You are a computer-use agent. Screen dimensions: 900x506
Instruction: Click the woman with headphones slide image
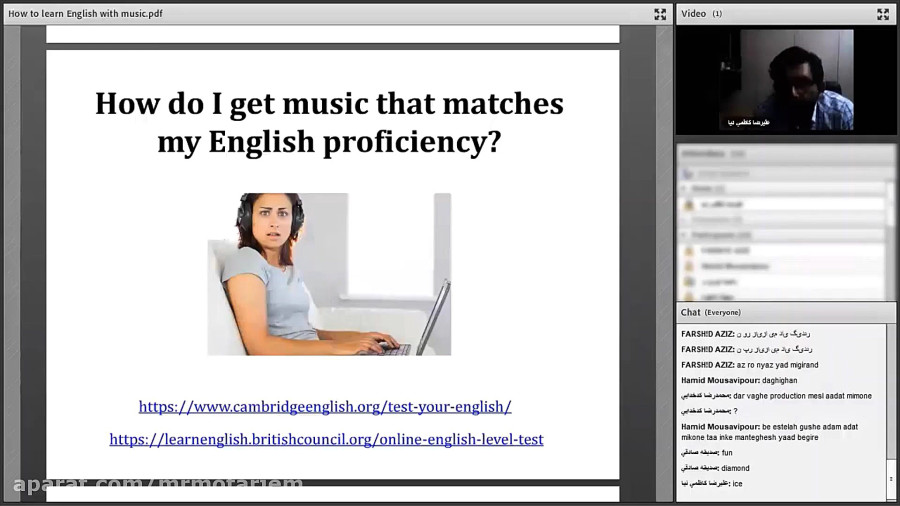(x=329, y=274)
